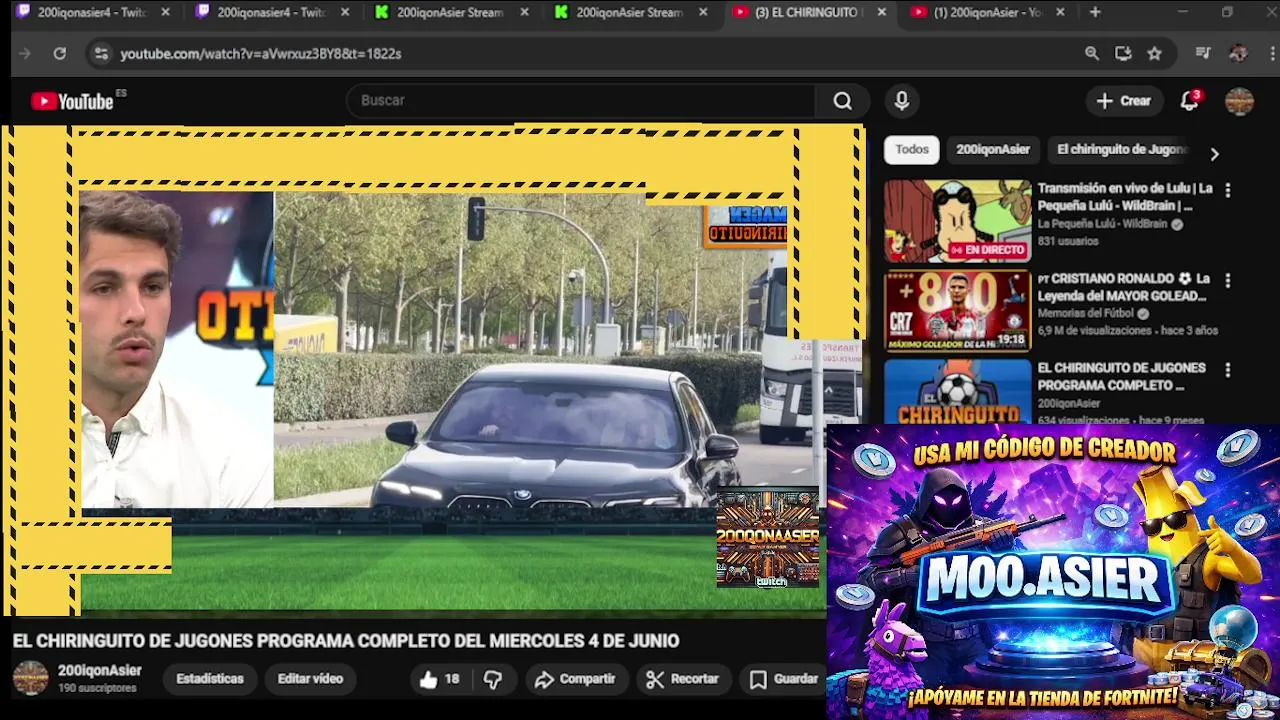This screenshot has width=1280, height=720.
Task: Click the video player to pause
Action: (432, 370)
